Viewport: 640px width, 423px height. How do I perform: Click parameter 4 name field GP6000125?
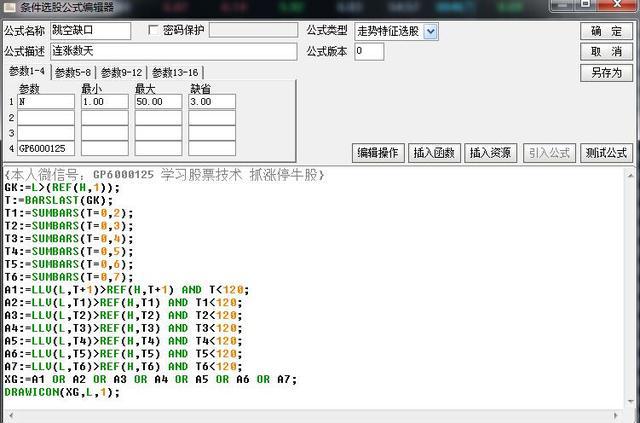coord(46,149)
